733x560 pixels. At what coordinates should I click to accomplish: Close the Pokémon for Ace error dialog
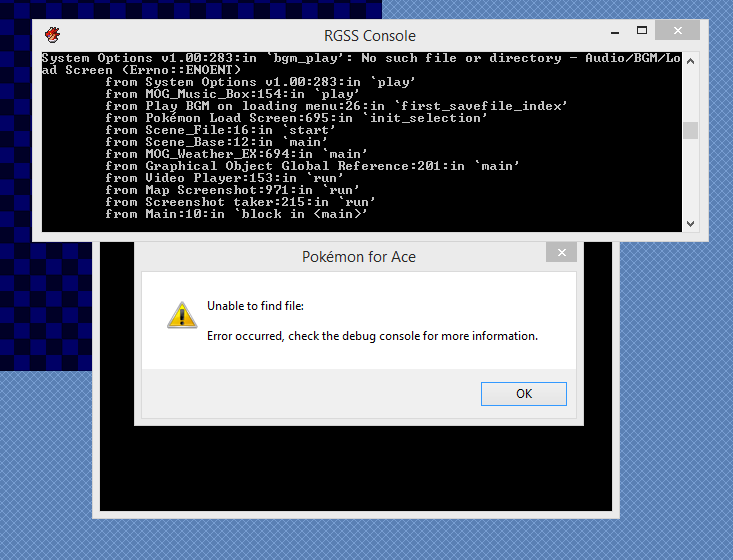[561, 252]
